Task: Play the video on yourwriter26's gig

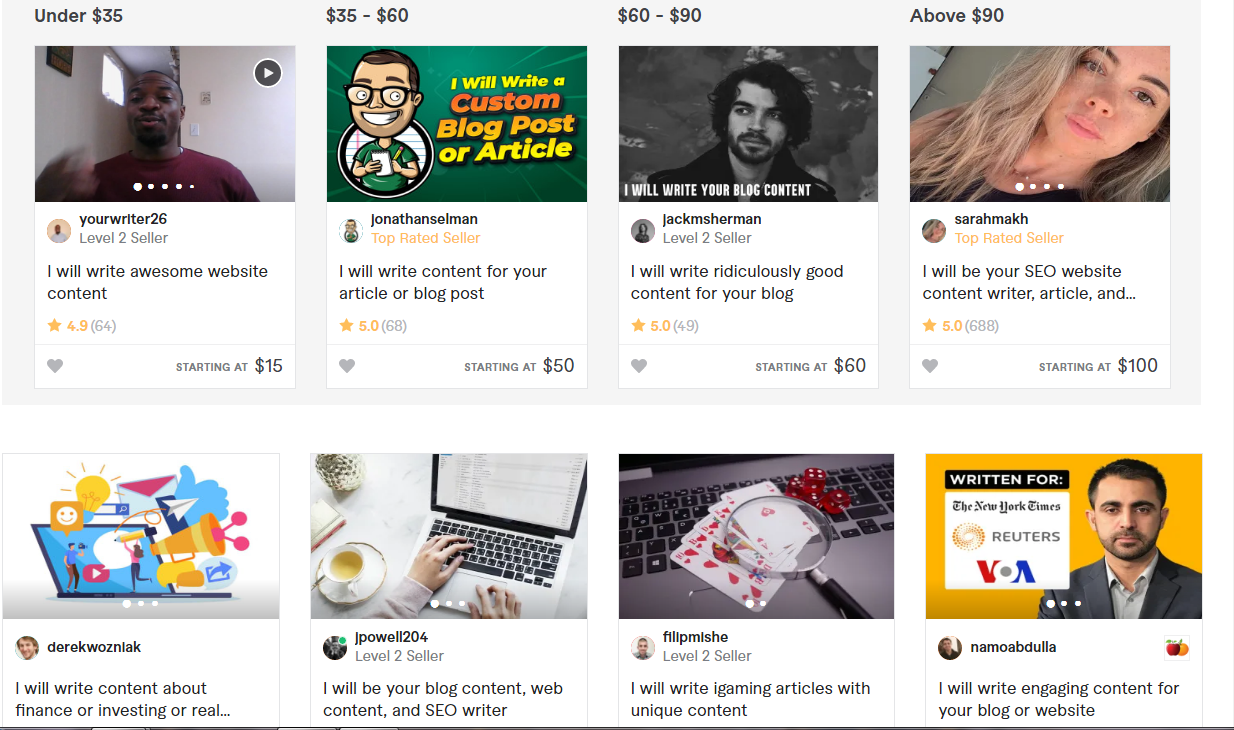Action: click(267, 73)
